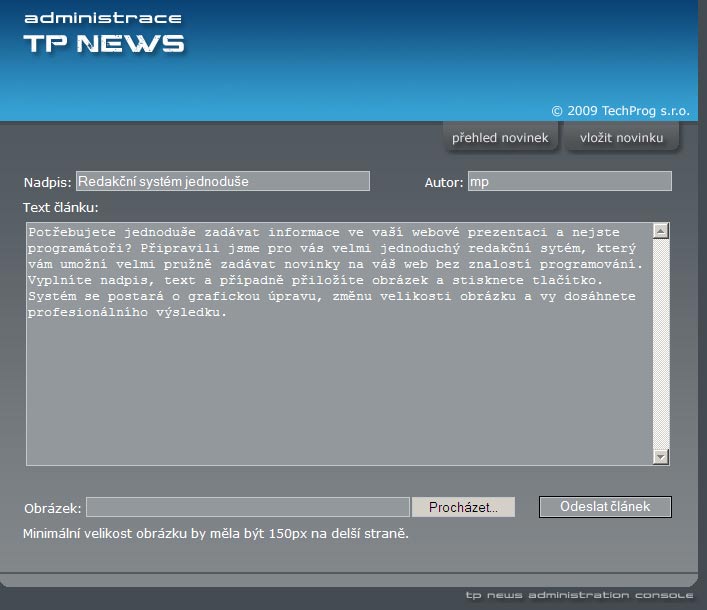Submit with Odeslat článek button

tap(605, 507)
